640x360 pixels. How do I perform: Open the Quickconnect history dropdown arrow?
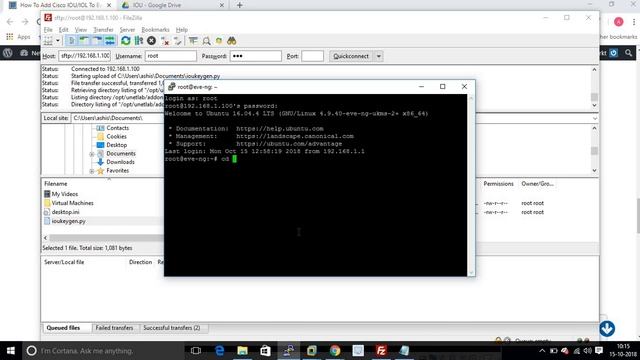(x=378, y=56)
